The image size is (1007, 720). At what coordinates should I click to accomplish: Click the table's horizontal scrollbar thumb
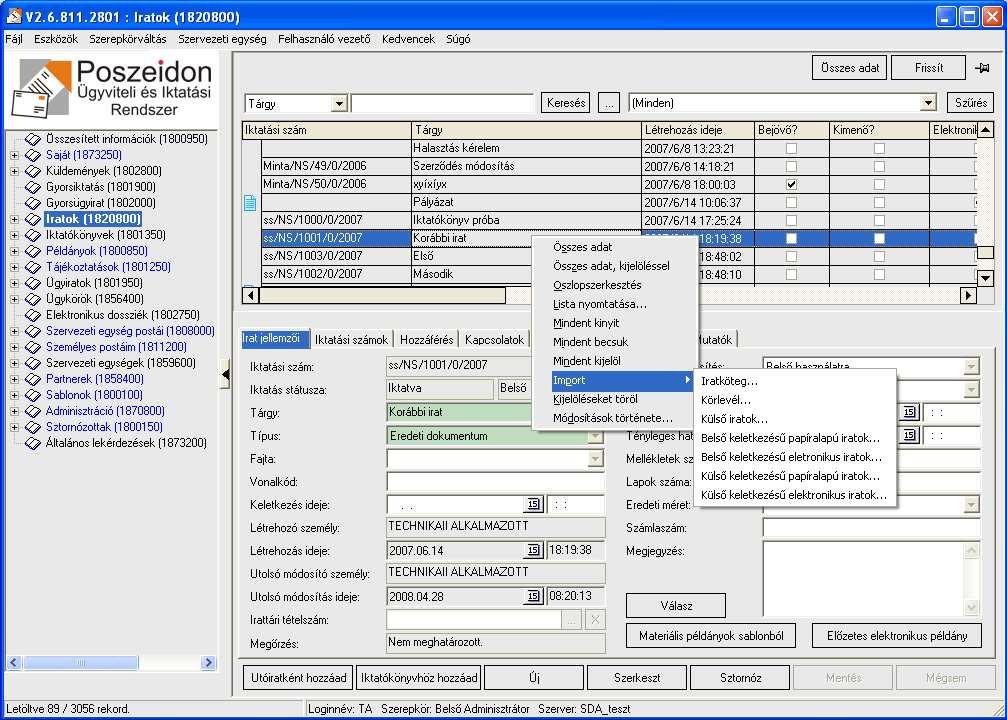coord(383,295)
